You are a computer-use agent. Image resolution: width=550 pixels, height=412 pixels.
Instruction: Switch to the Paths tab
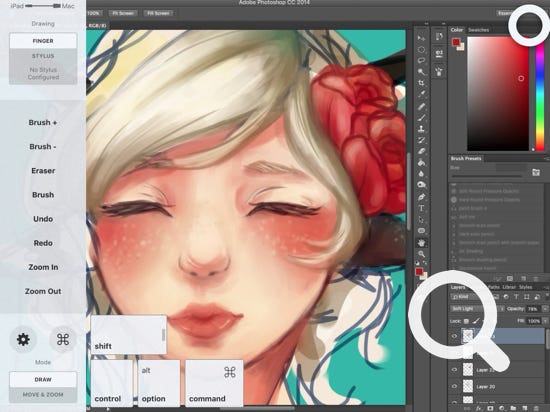point(494,287)
